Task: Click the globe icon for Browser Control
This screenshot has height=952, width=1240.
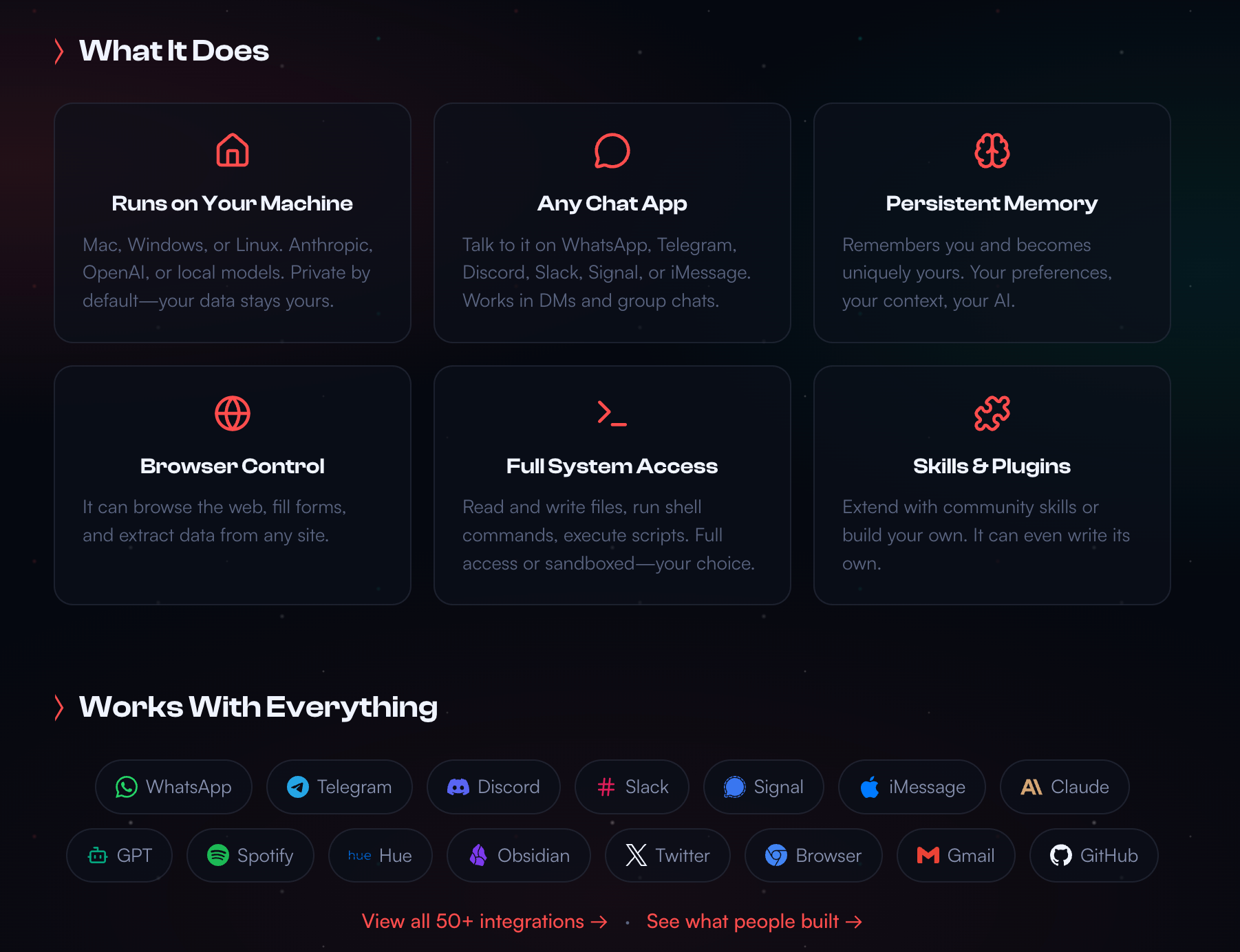Action: click(233, 413)
